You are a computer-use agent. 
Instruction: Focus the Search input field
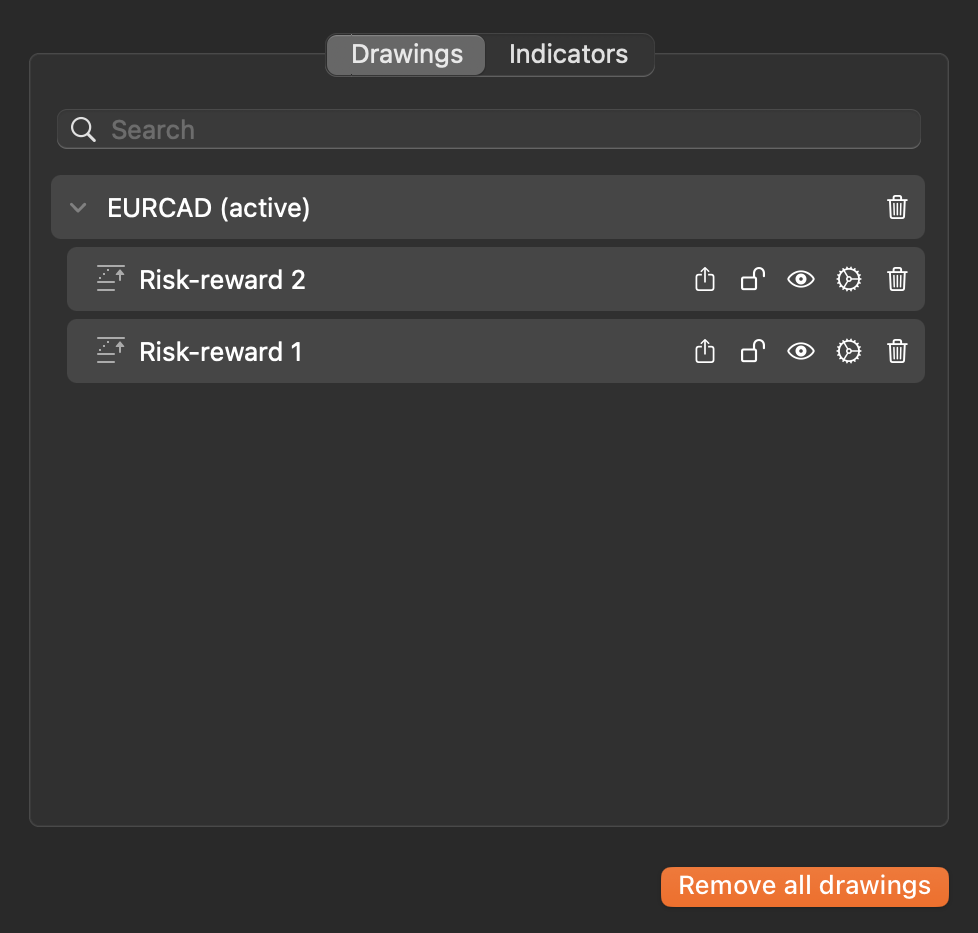tap(488, 130)
